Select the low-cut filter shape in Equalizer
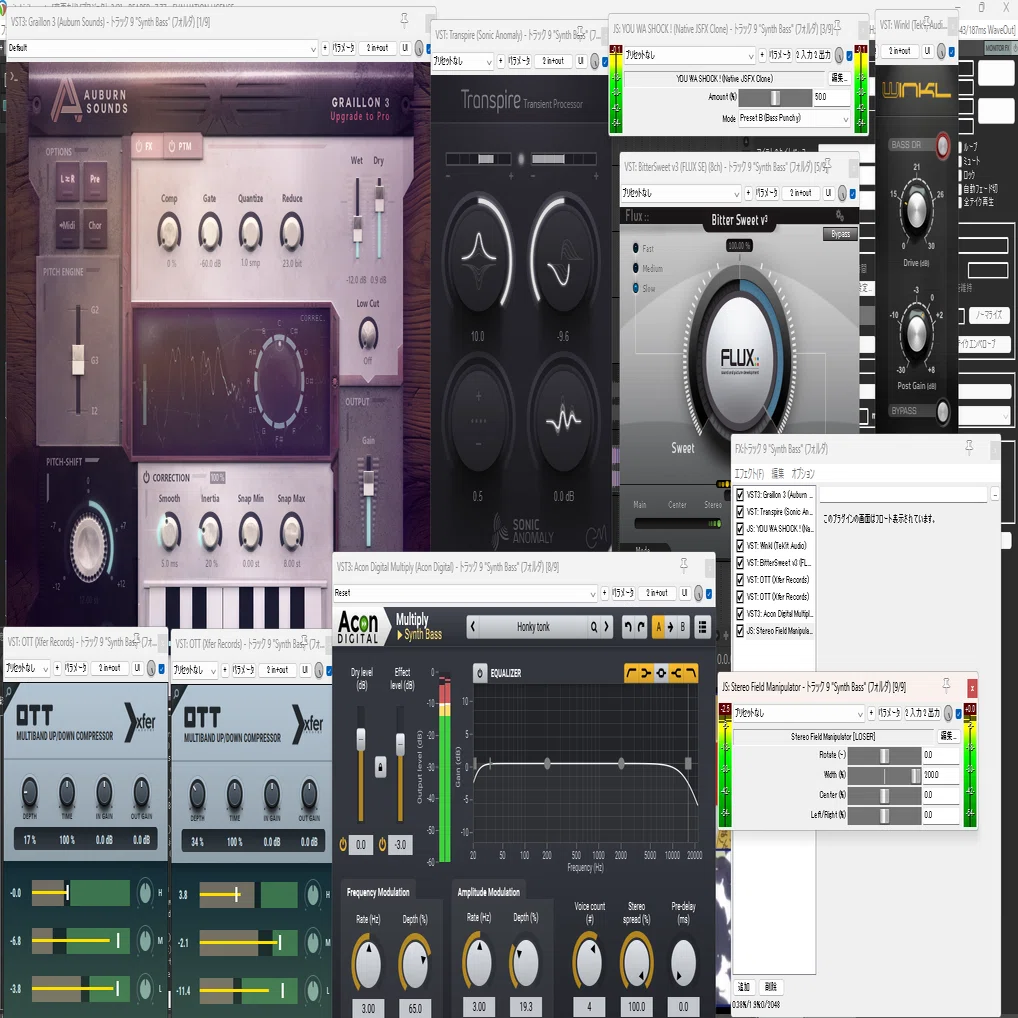Viewport: 1018px width, 1018px height. (630, 673)
